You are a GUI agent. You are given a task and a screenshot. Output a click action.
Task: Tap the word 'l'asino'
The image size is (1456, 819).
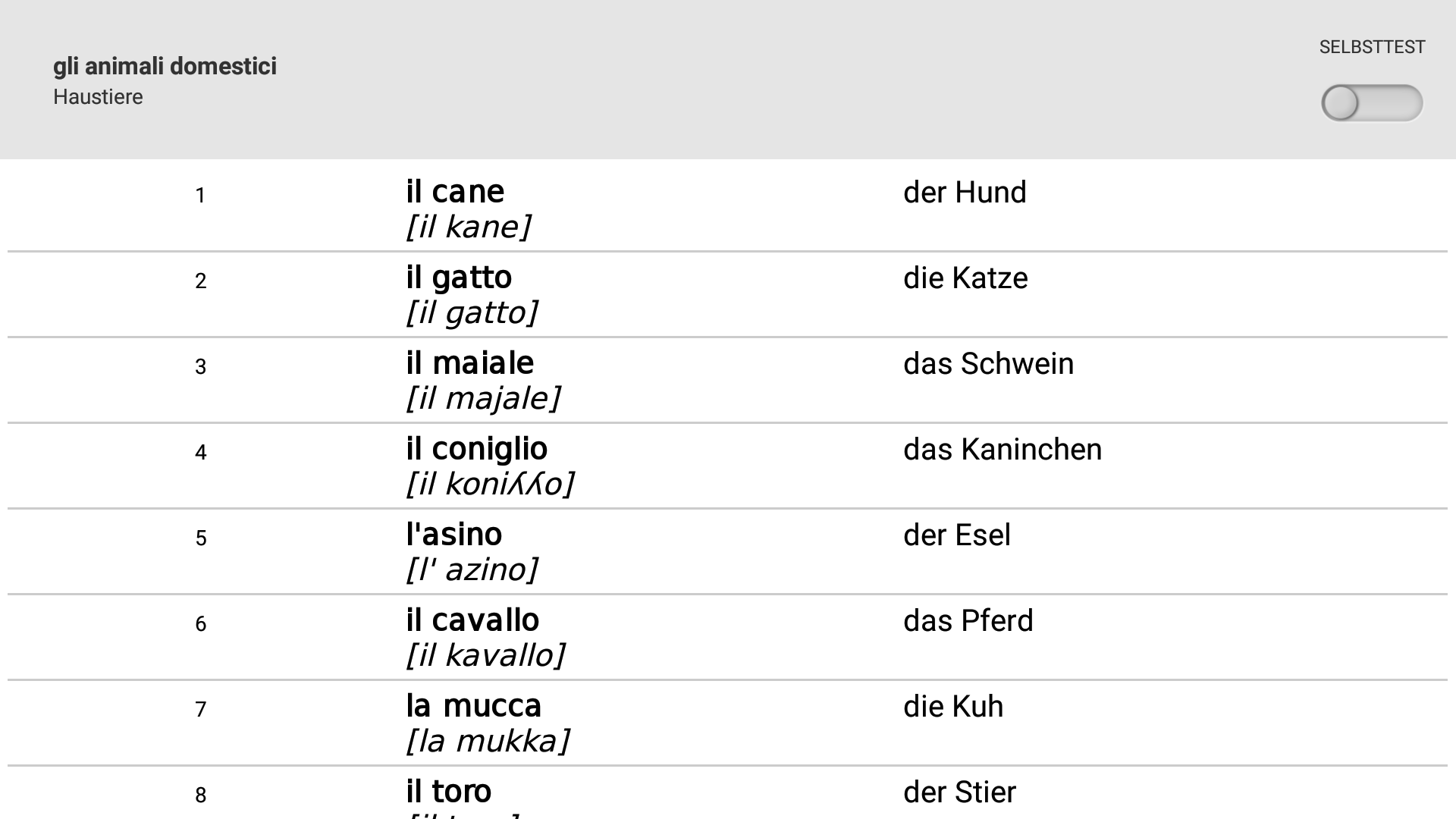coord(453,535)
